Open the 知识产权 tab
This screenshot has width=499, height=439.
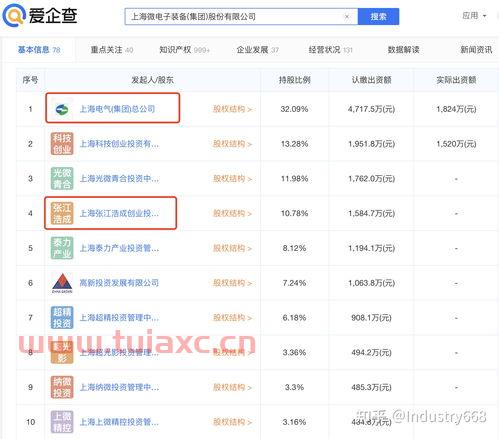(x=184, y=50)
